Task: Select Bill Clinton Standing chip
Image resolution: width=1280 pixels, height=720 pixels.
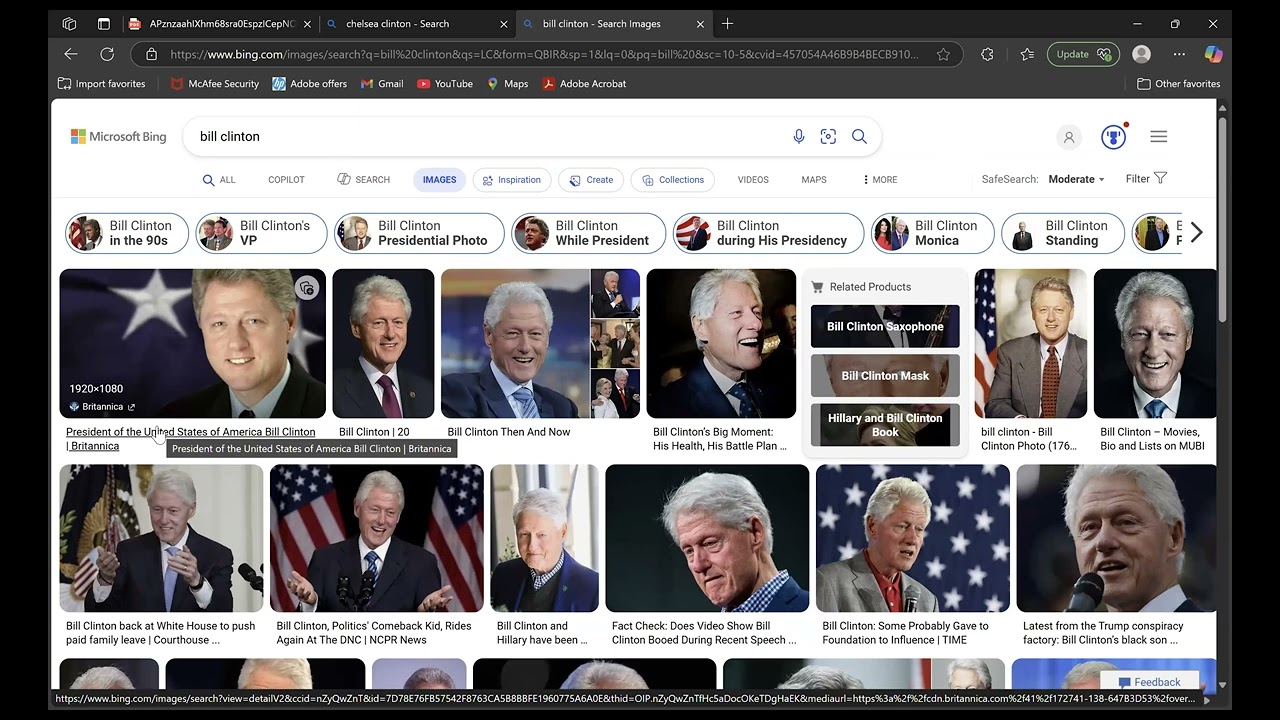Action: pos(1063,233)
